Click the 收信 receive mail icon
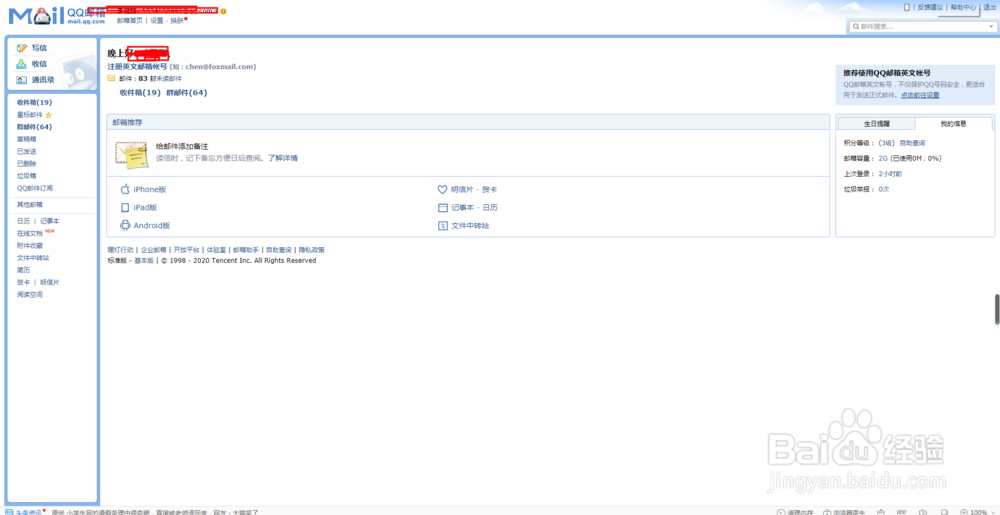1000x515 pixels. tap(22, 64)
